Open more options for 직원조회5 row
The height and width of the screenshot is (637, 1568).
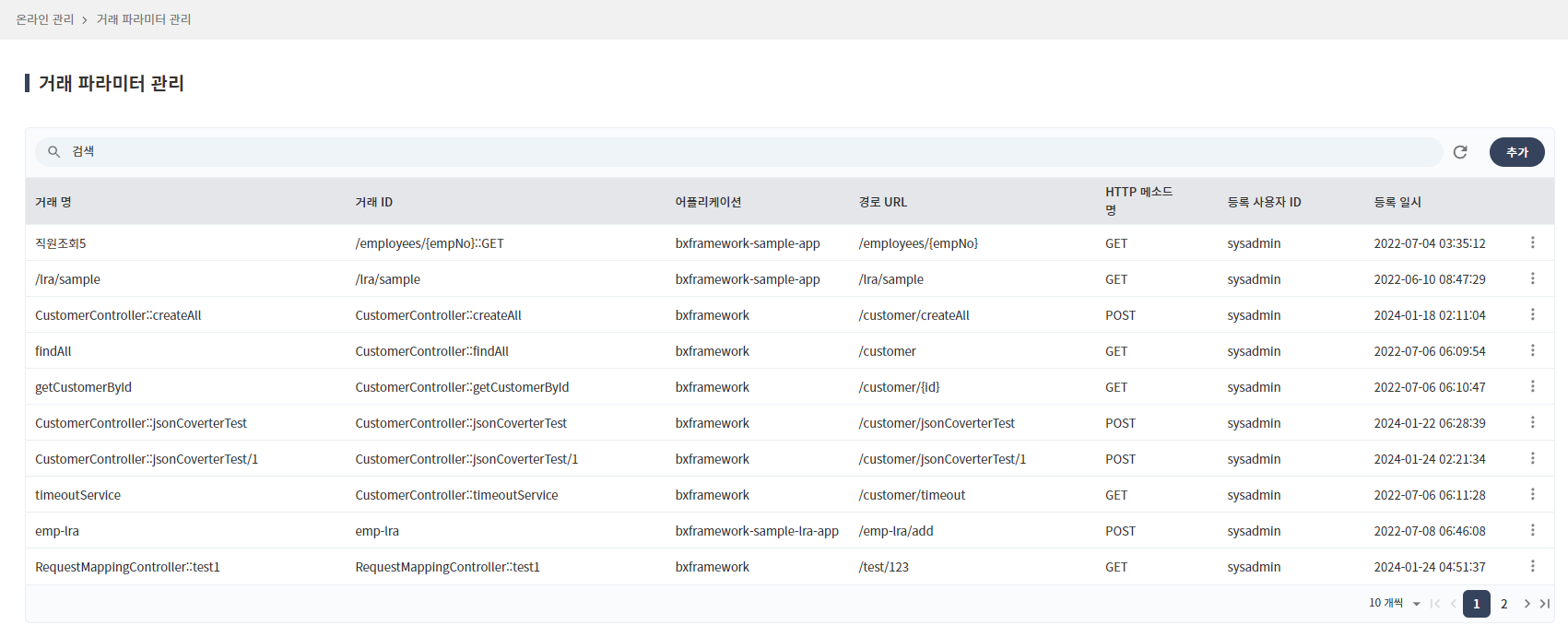[1533, 242]
